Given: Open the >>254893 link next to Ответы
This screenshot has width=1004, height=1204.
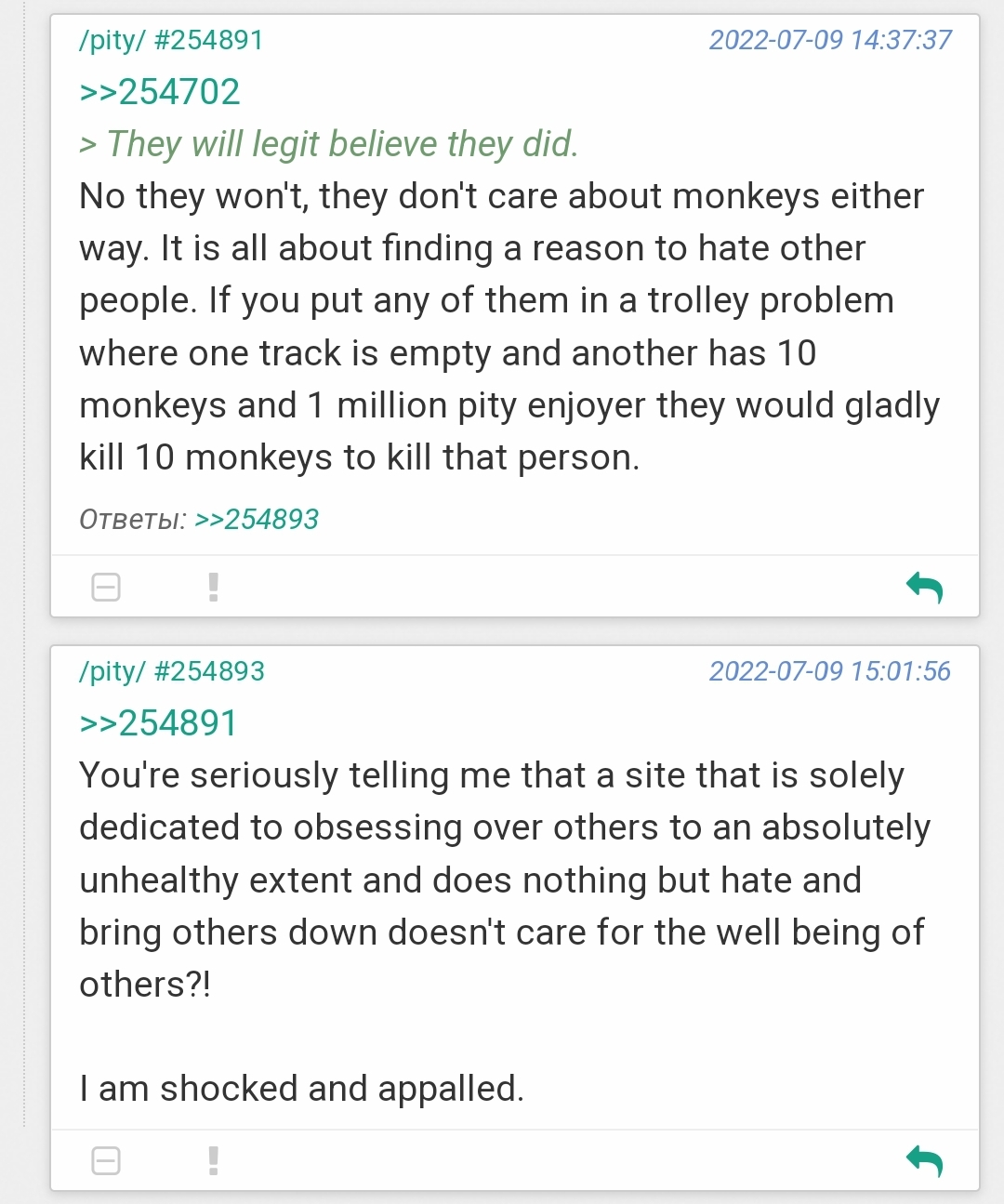Looking at the screenshot, I should [x=257, y=519].
